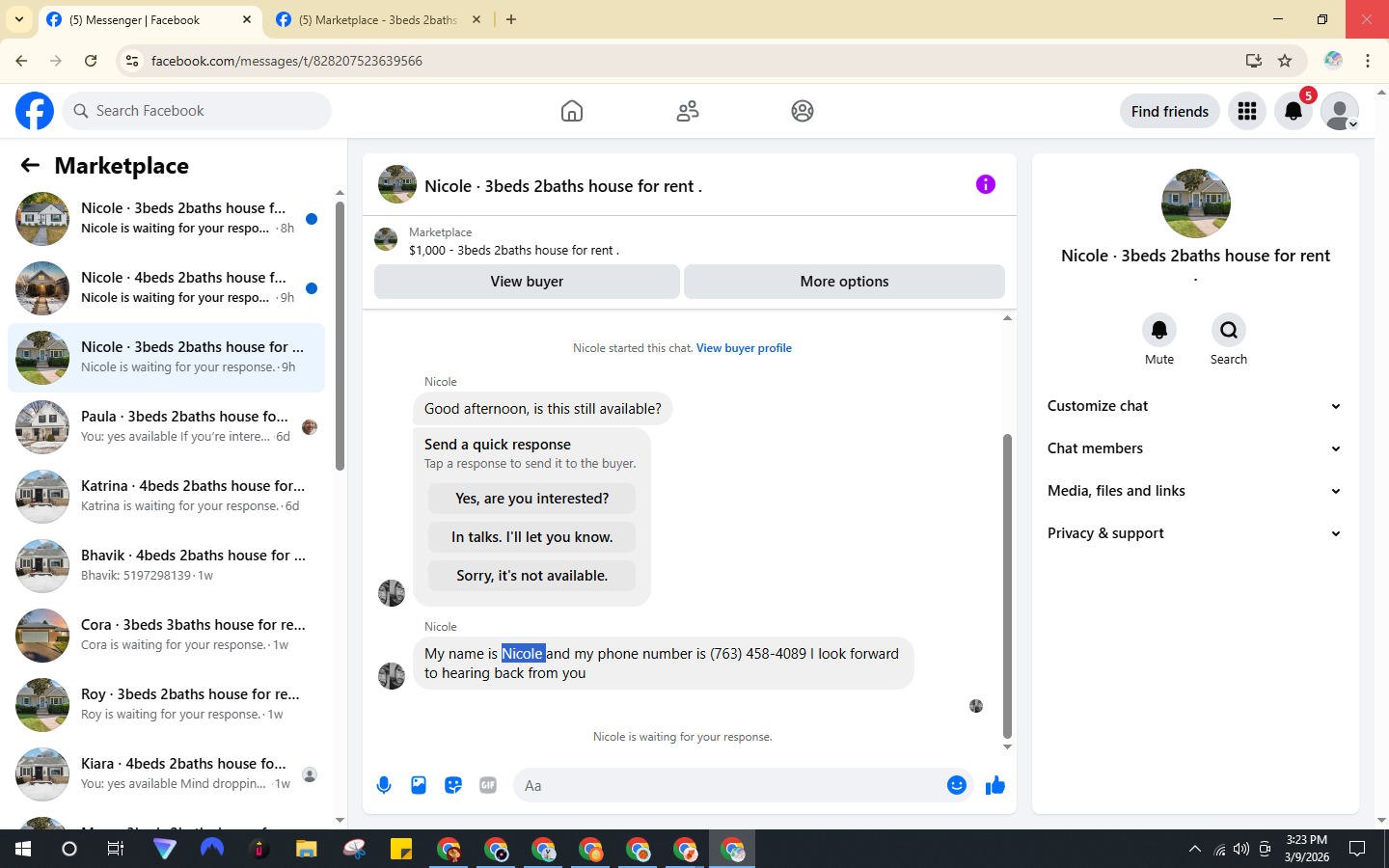Open the Facebook menu grid icon
The width and height of the screenshot is (1389, 868).
pos(1247,111)
